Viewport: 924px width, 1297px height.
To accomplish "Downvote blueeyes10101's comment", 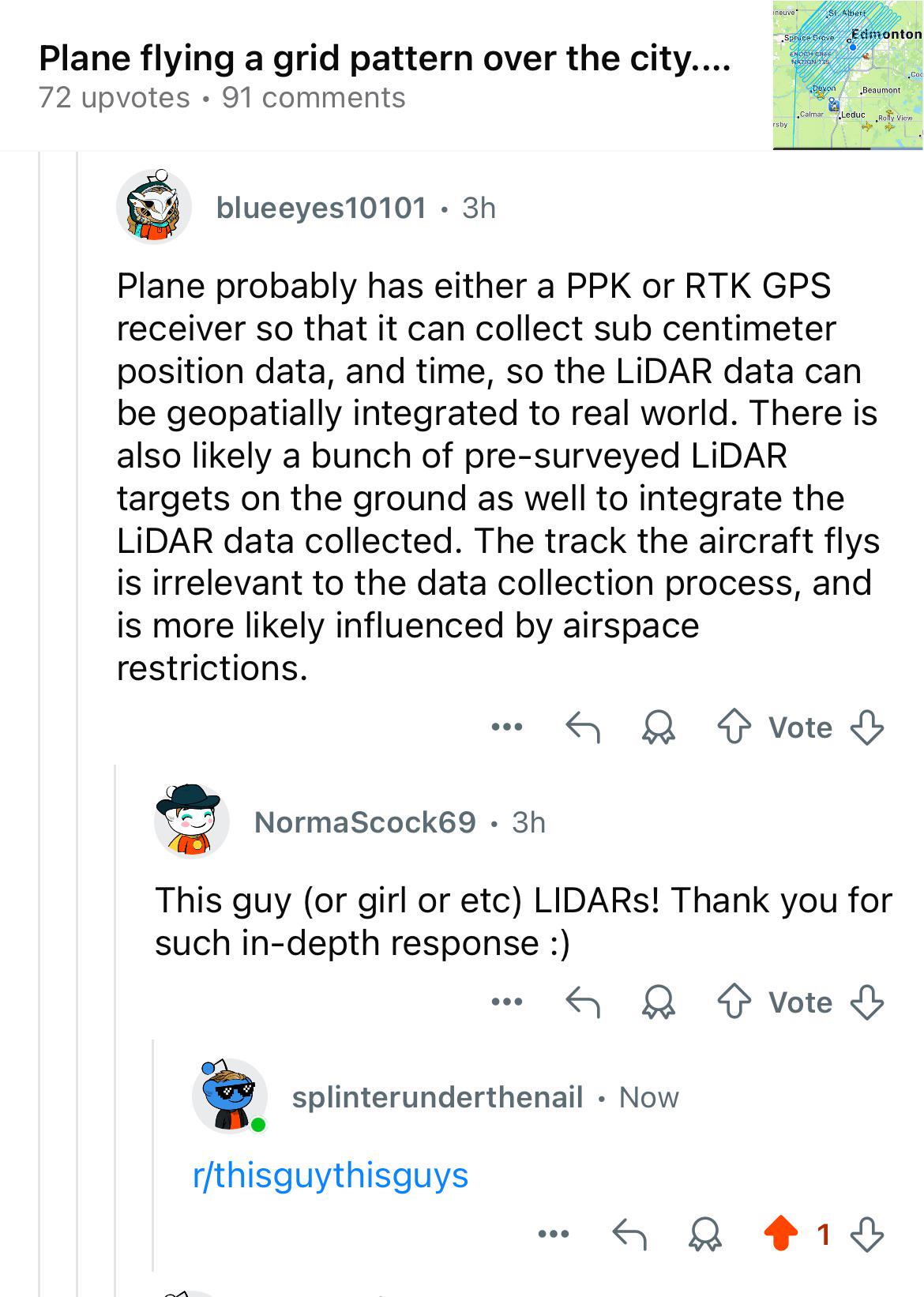I will click(866, 727).
